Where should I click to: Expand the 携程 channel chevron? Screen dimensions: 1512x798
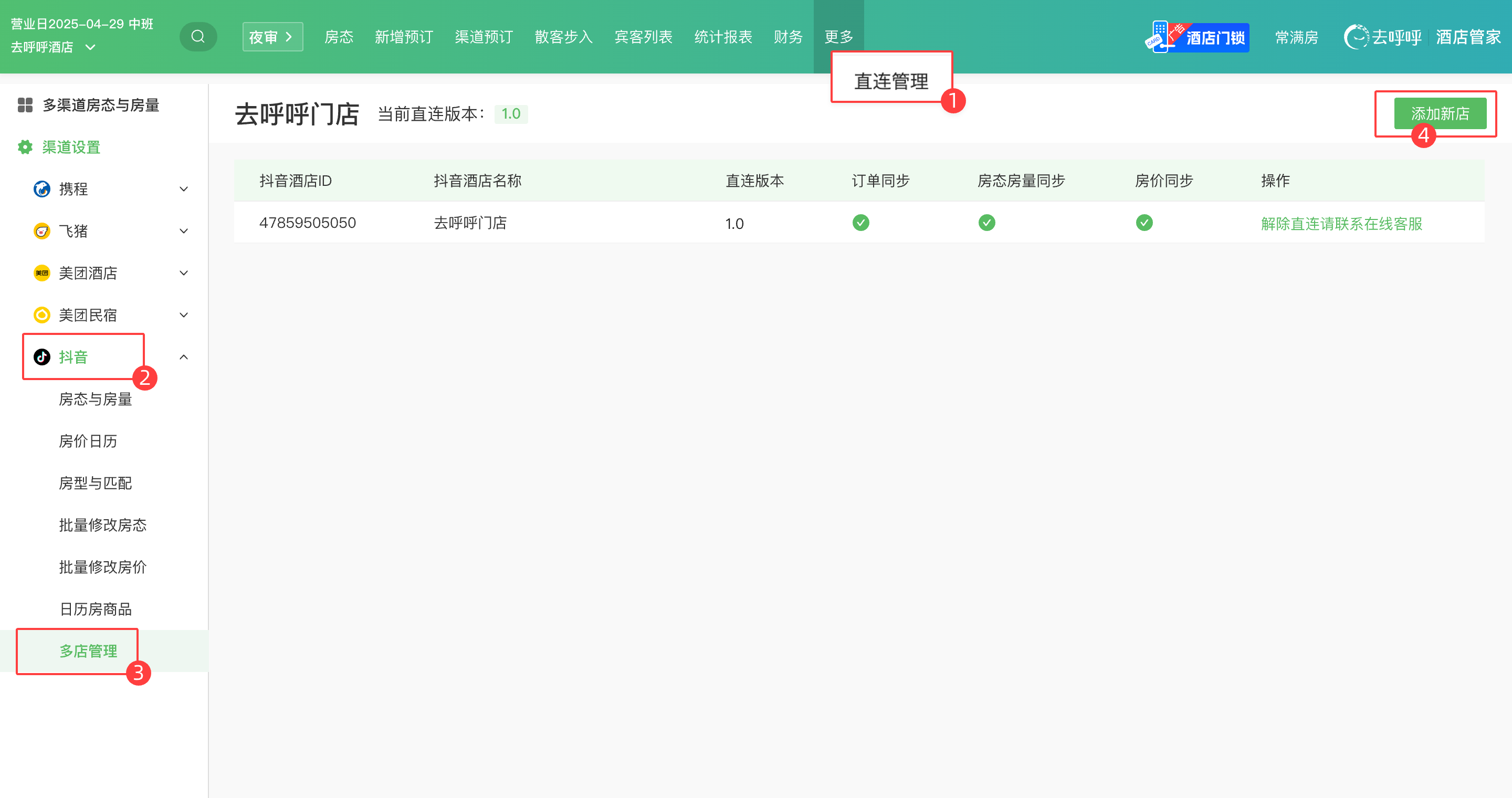click(x=184, y=189)
